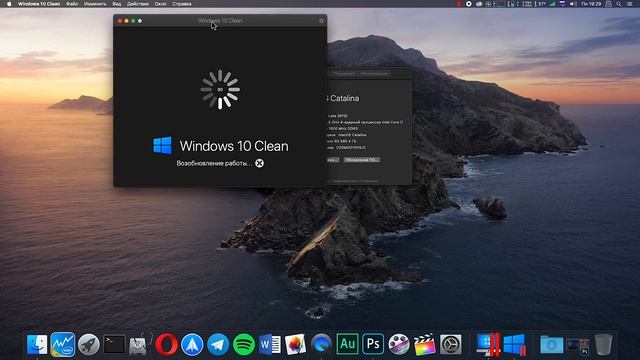Click the fourth gray button in the VM title bar
This screenshot has width=640, height=360.
140,21
